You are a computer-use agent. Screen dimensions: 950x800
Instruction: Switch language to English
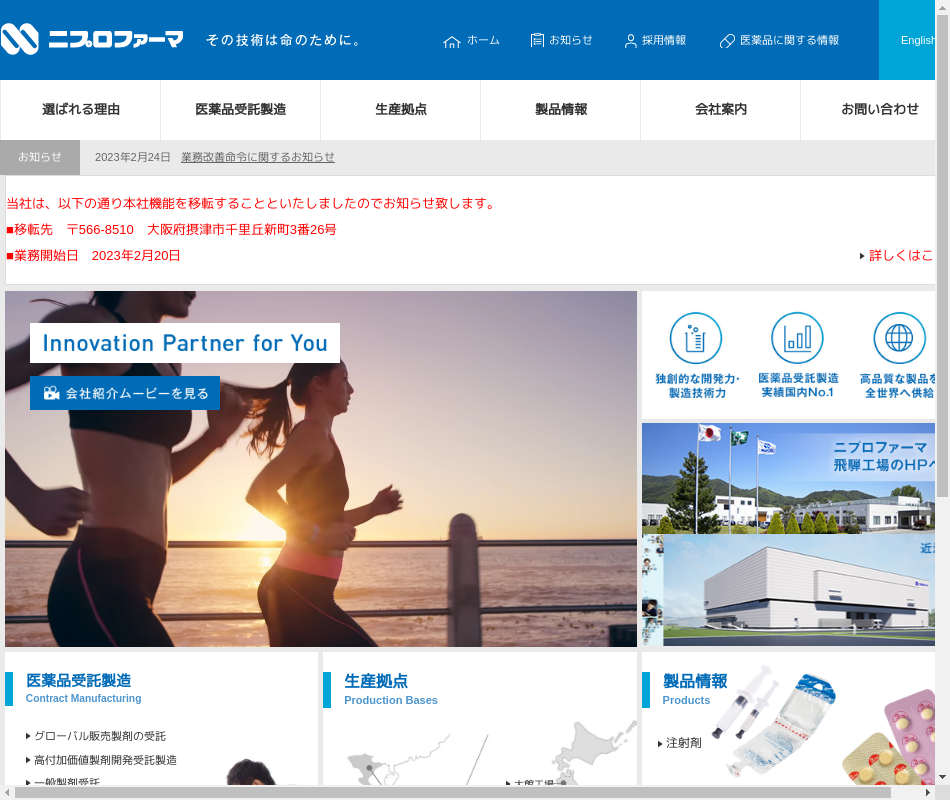[x=916, y=40]
